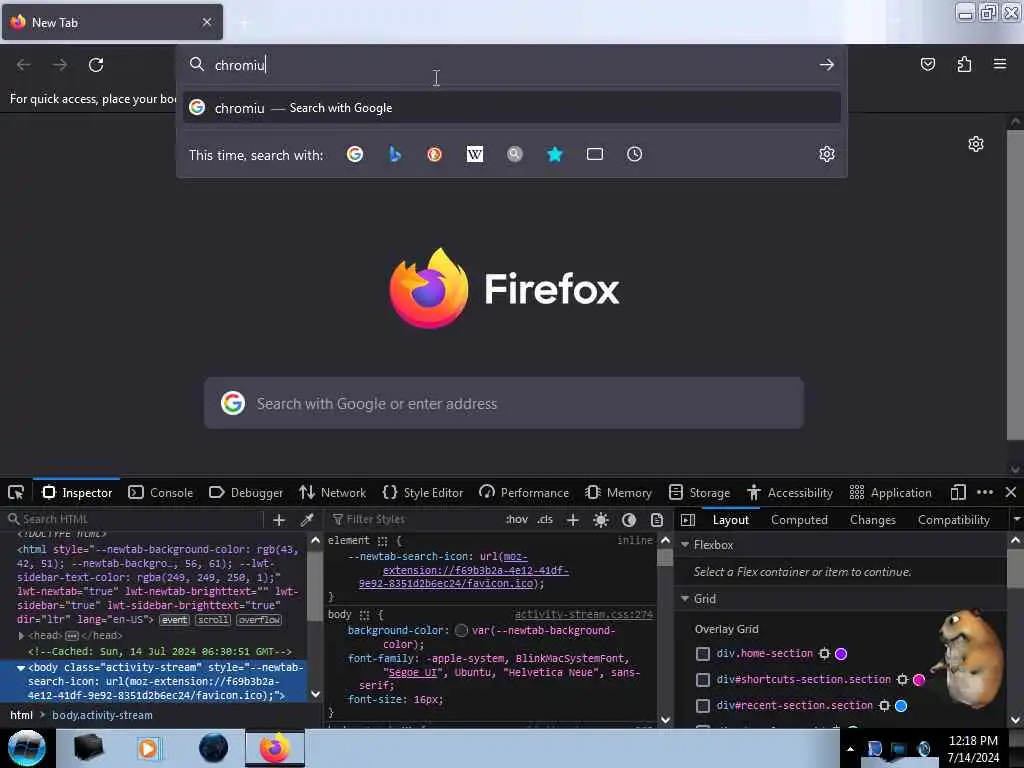Expand the head ellipsis badge
The image size is (1024, 768).
point(72,635)
